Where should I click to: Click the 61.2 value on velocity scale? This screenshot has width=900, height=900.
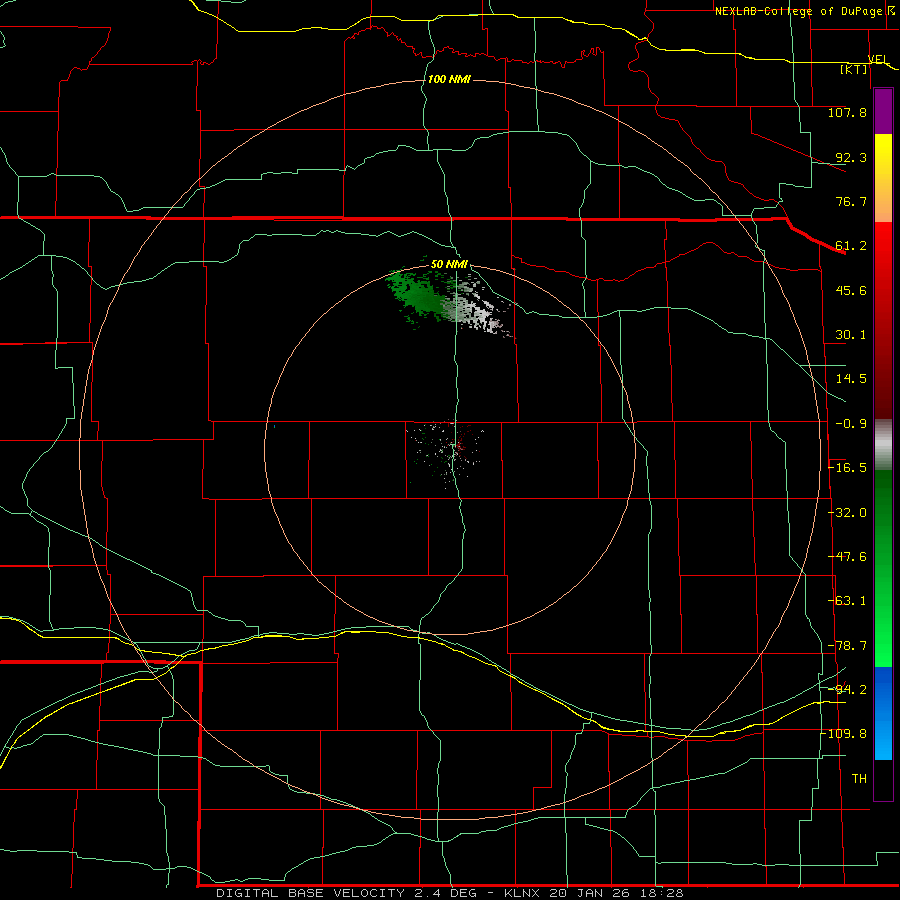click(x=851, y=246)
